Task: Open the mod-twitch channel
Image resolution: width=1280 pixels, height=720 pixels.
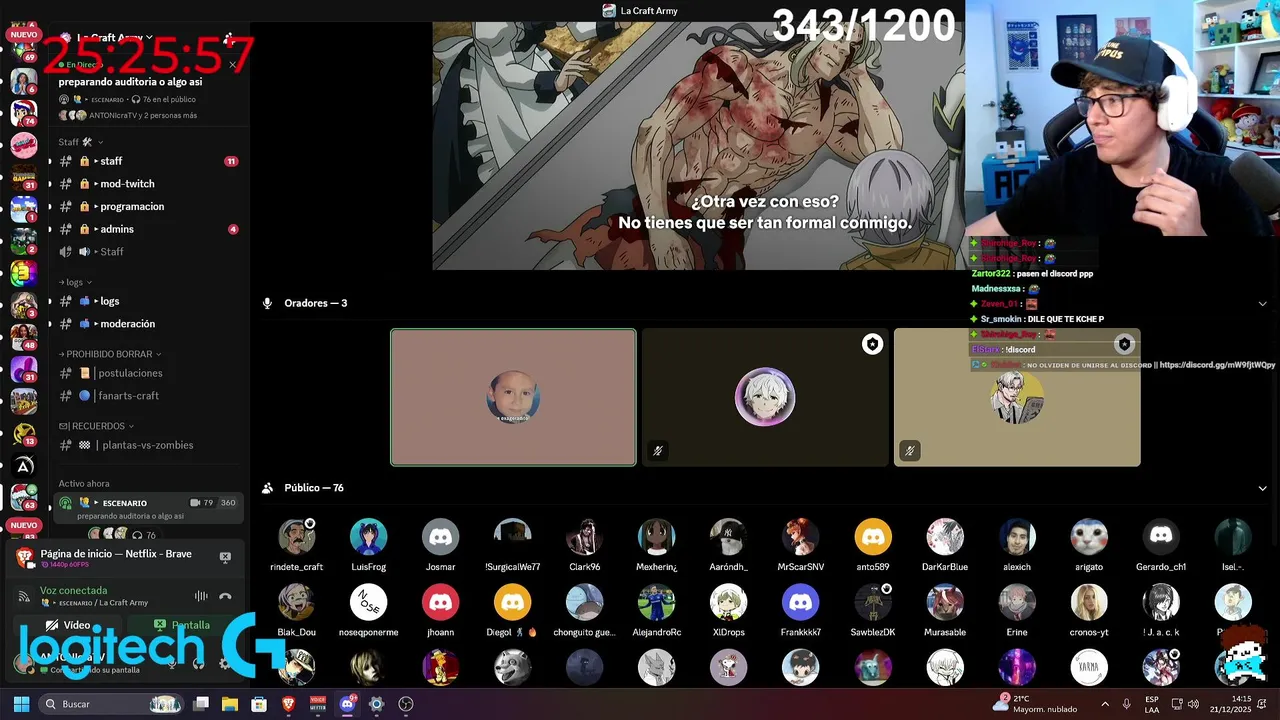Action: (x=147, y=184)
